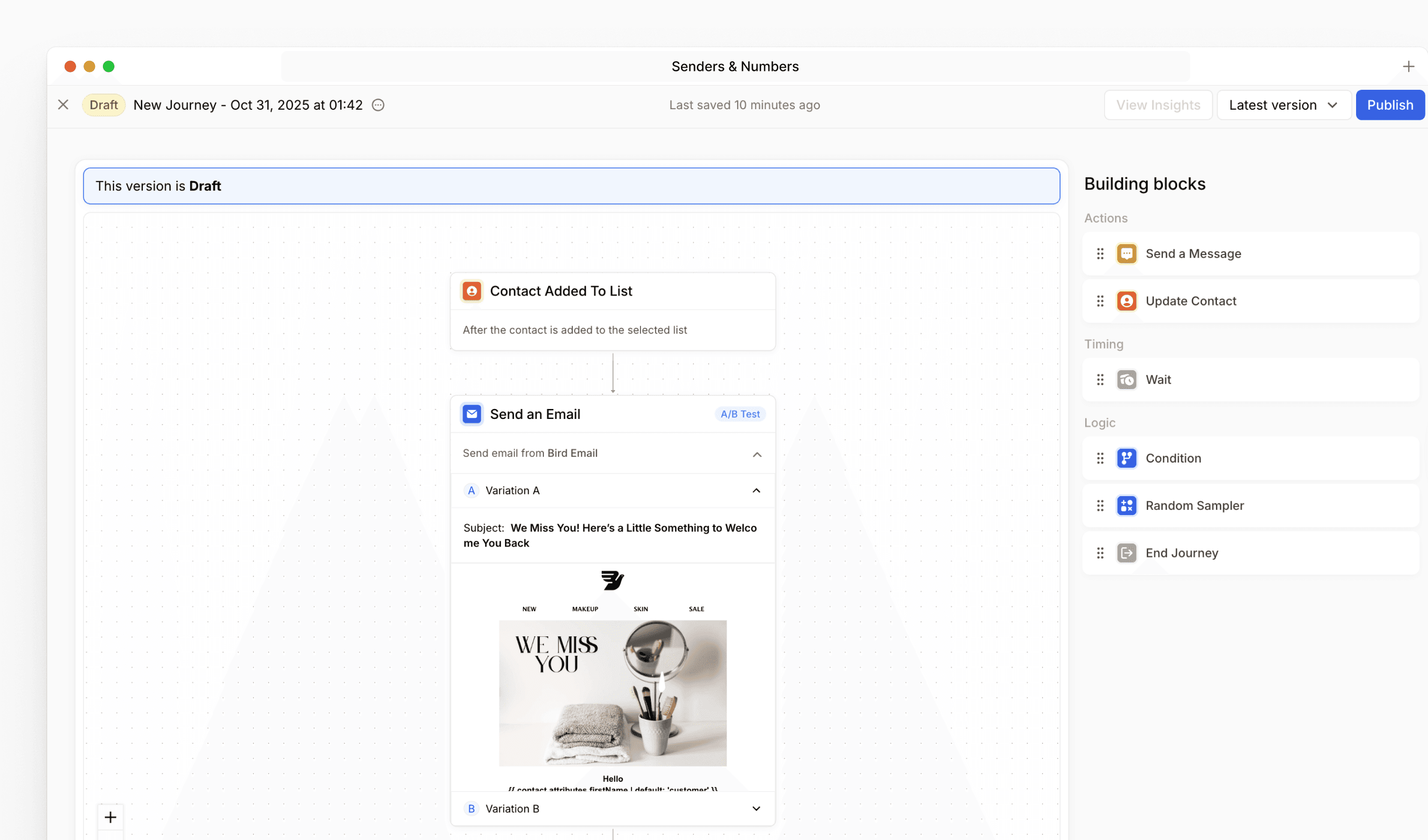The image size is (1428, 840).
Task: Open the Latest version dropdown
Action: click(1284, 105)
